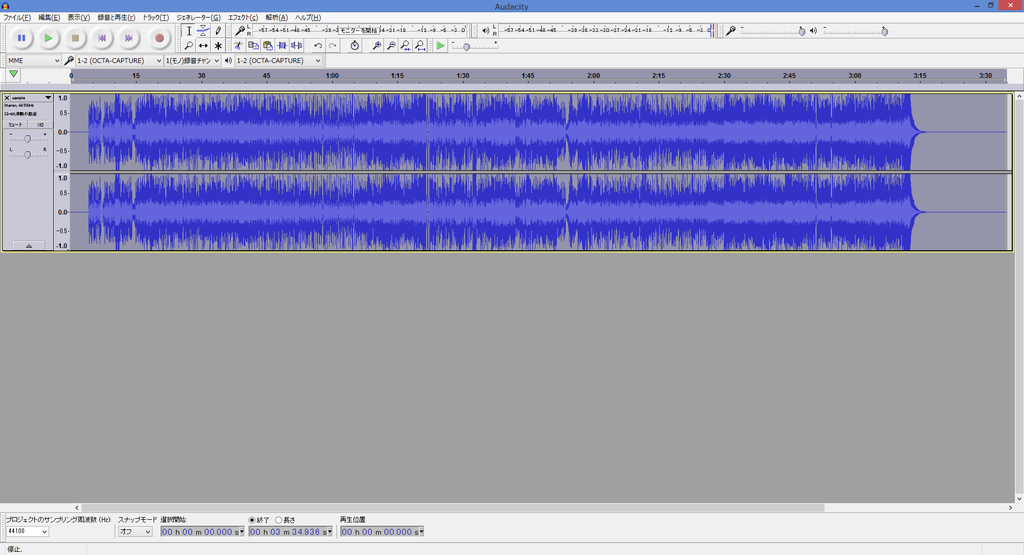Click the Sync-Lock tracks clock icon
This screenshot has width=1024, height=555.
(354, 46)
